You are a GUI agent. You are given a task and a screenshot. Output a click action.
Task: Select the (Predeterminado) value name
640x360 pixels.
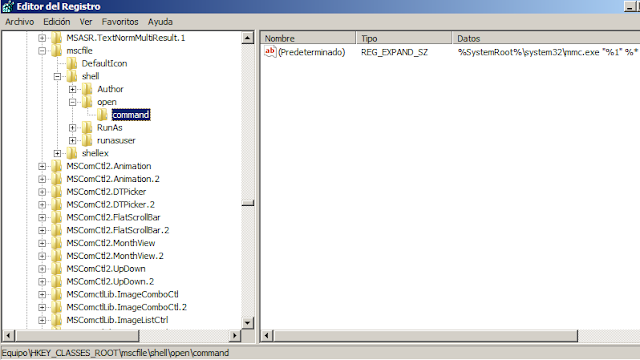(311, 52)
